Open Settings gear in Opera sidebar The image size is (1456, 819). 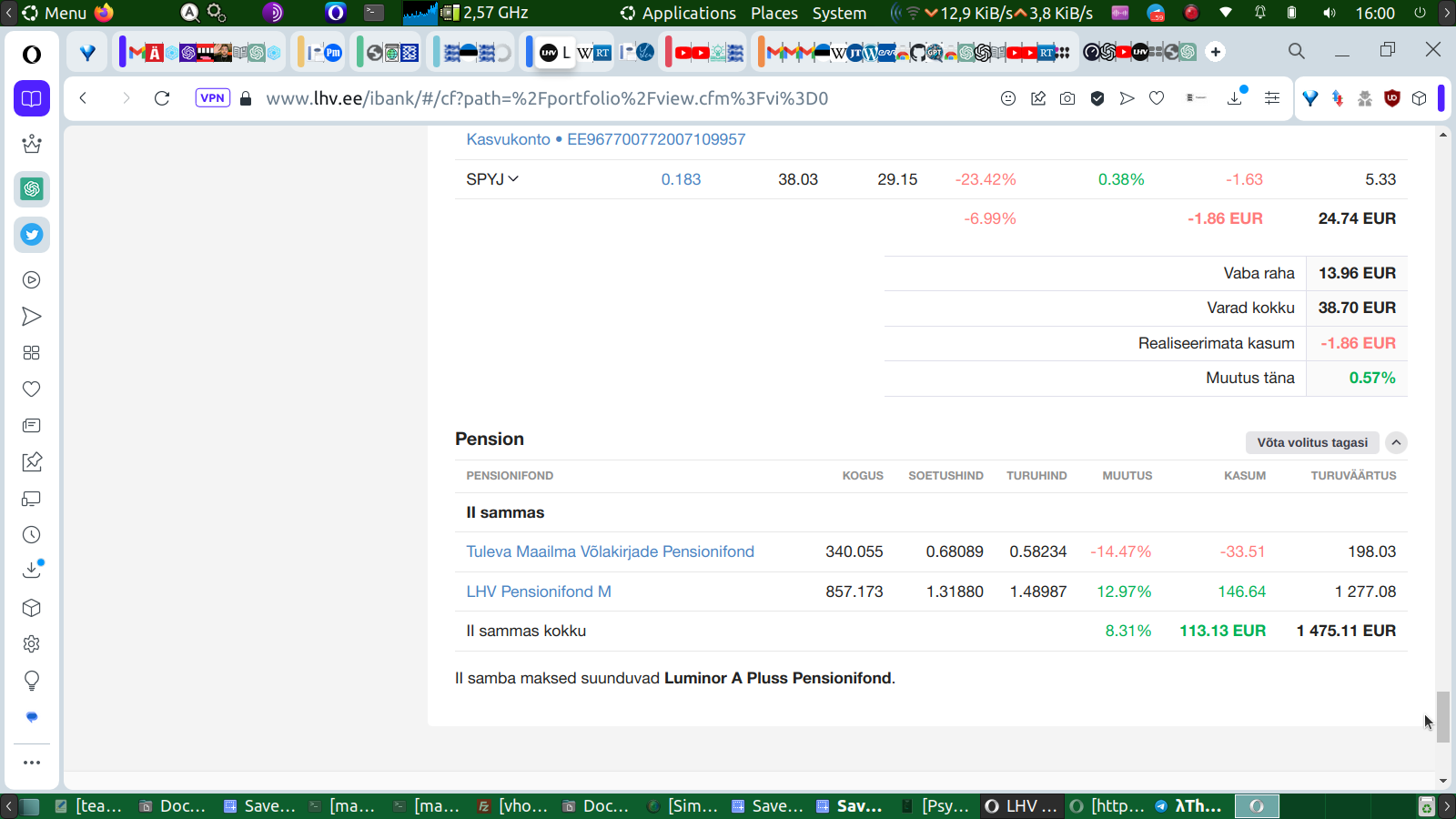click(32, 644)
